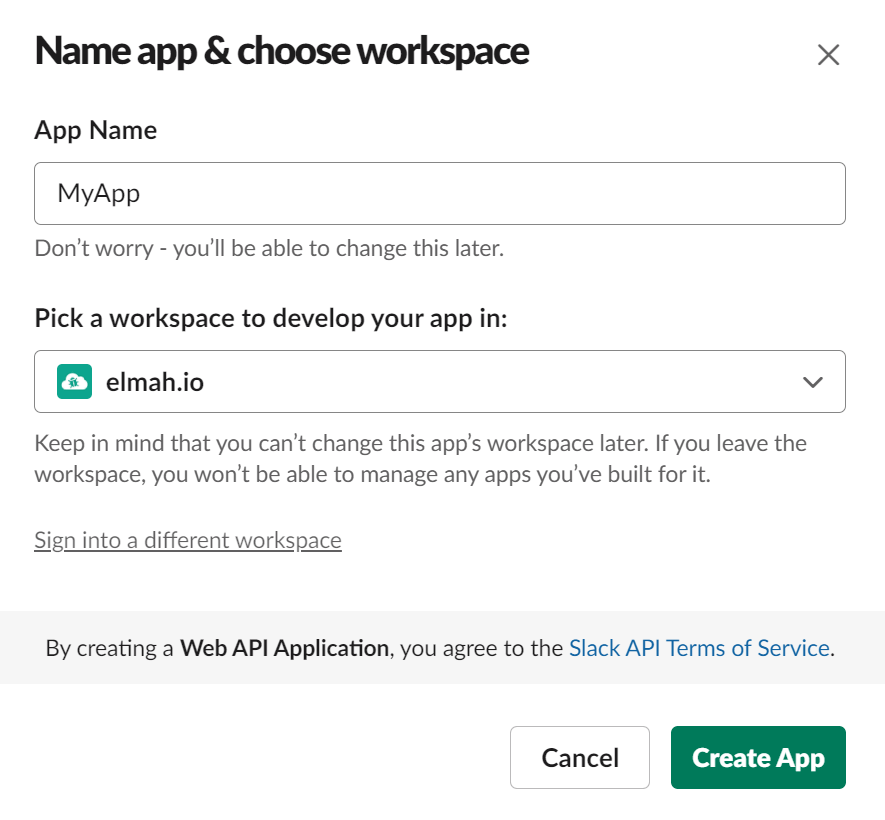Confirm app creation with the green button
Screen dimensions: 885x820
[758, 757]
